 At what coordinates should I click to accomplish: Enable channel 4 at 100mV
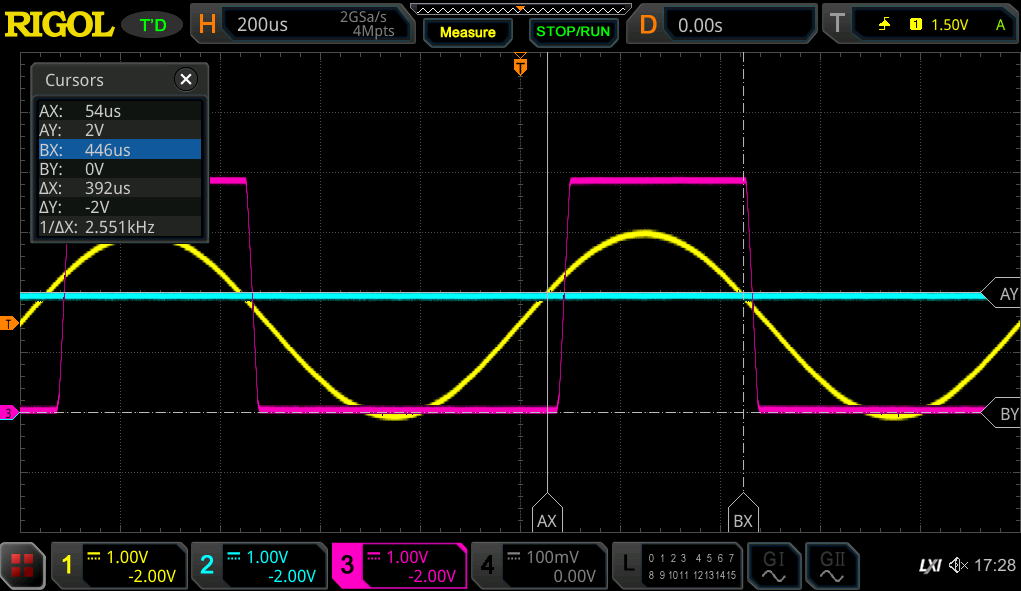pyautogui.click(x=539, y=565)
